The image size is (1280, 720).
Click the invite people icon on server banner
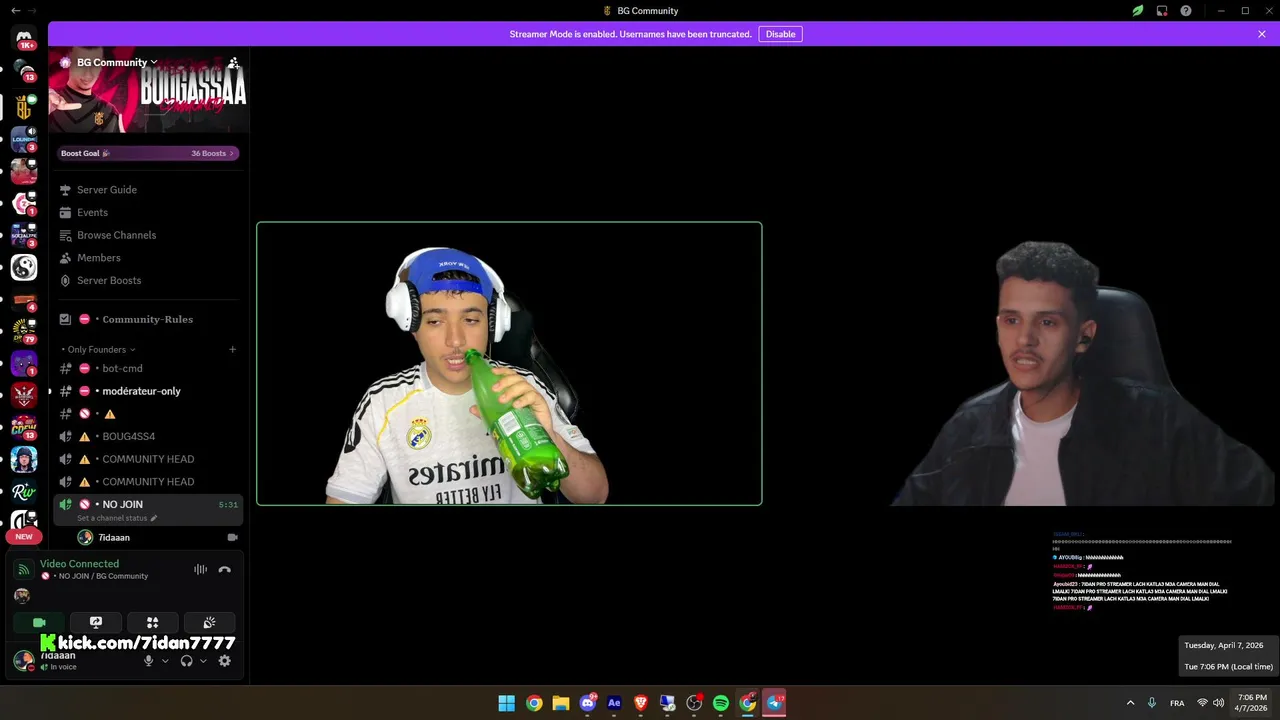pos(233,62)
